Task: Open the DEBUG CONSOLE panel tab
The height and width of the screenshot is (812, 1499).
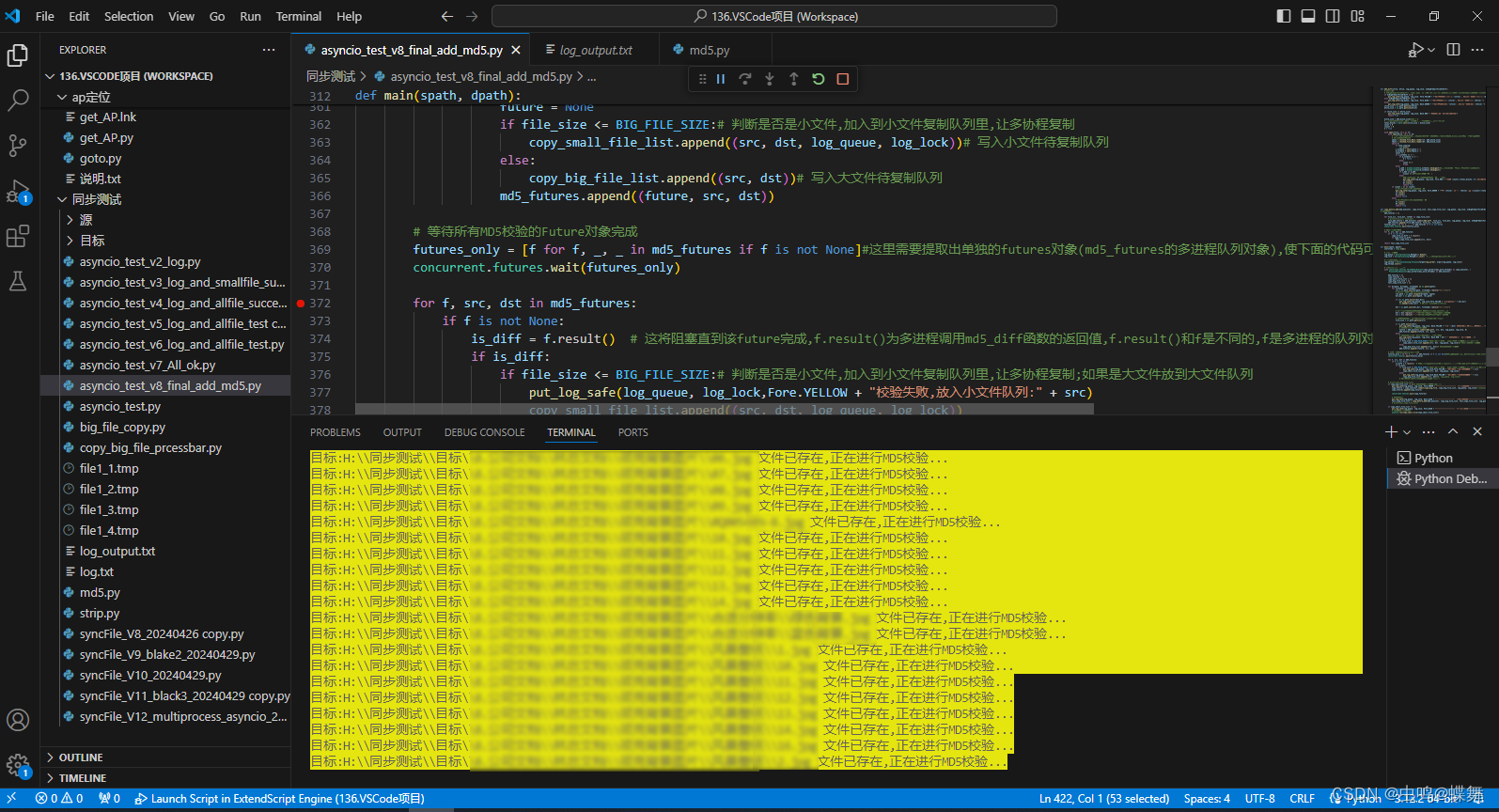Action: (x=485, y=432)
